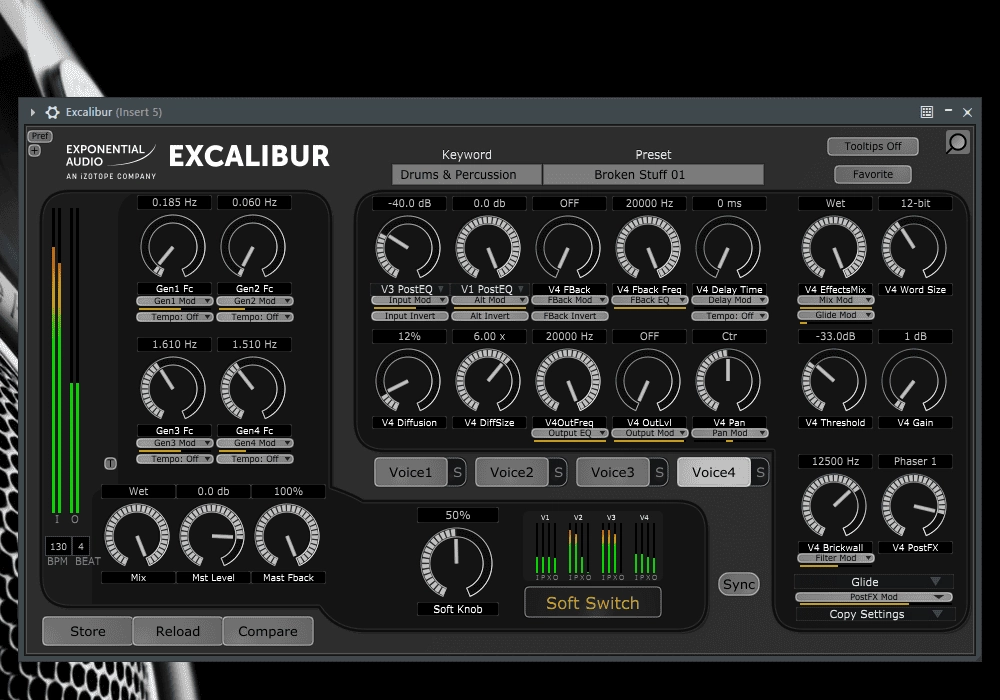
Task: Click the V4 PostFX knob
Action: [x=914, y=506]
